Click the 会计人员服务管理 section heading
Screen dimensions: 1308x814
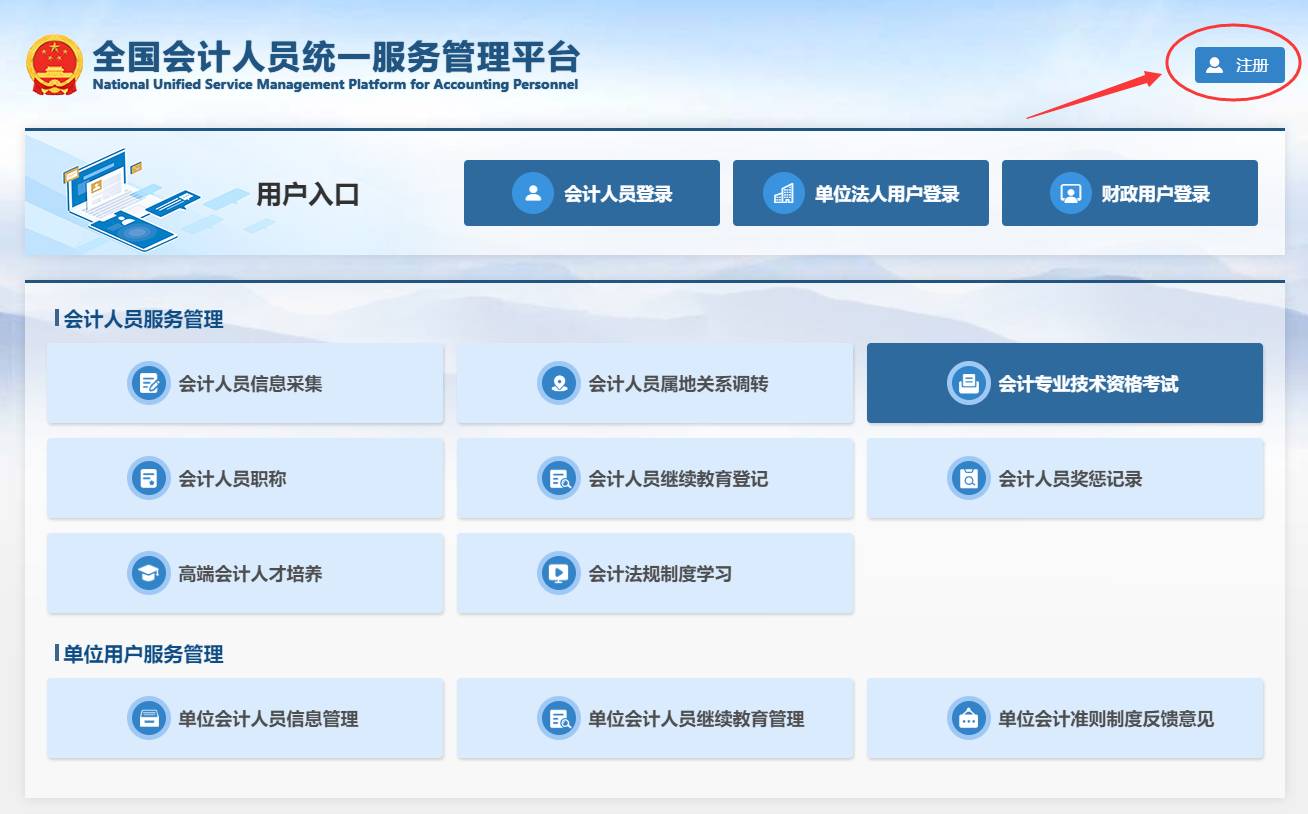tap(143, 319)
